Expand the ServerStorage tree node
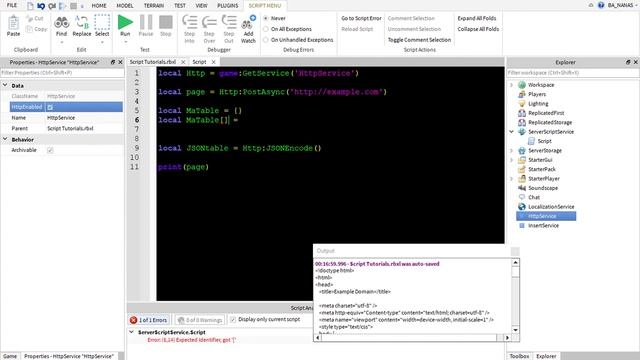Viewport: 640px width, 360px height. tap(511, 151)
